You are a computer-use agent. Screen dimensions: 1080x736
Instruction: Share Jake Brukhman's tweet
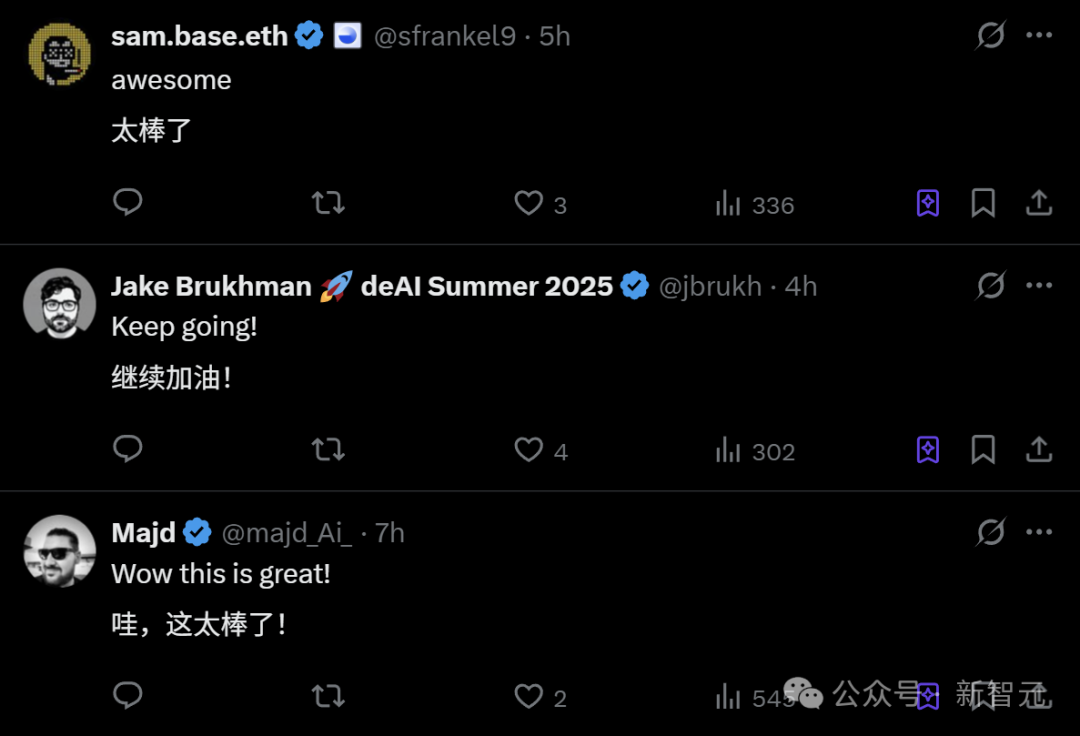point(1039,450)
